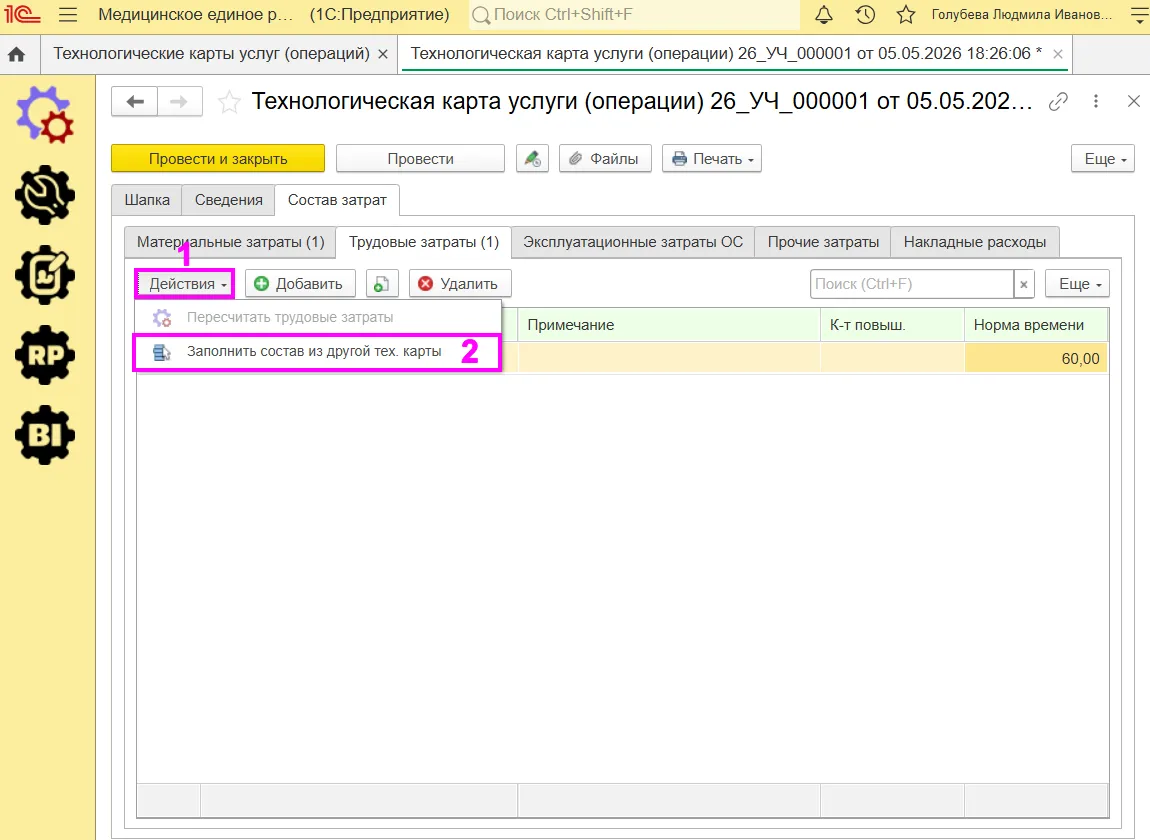Open the Накладные расходы tab
Screen dimensions: 1150x840
(975, 242)
